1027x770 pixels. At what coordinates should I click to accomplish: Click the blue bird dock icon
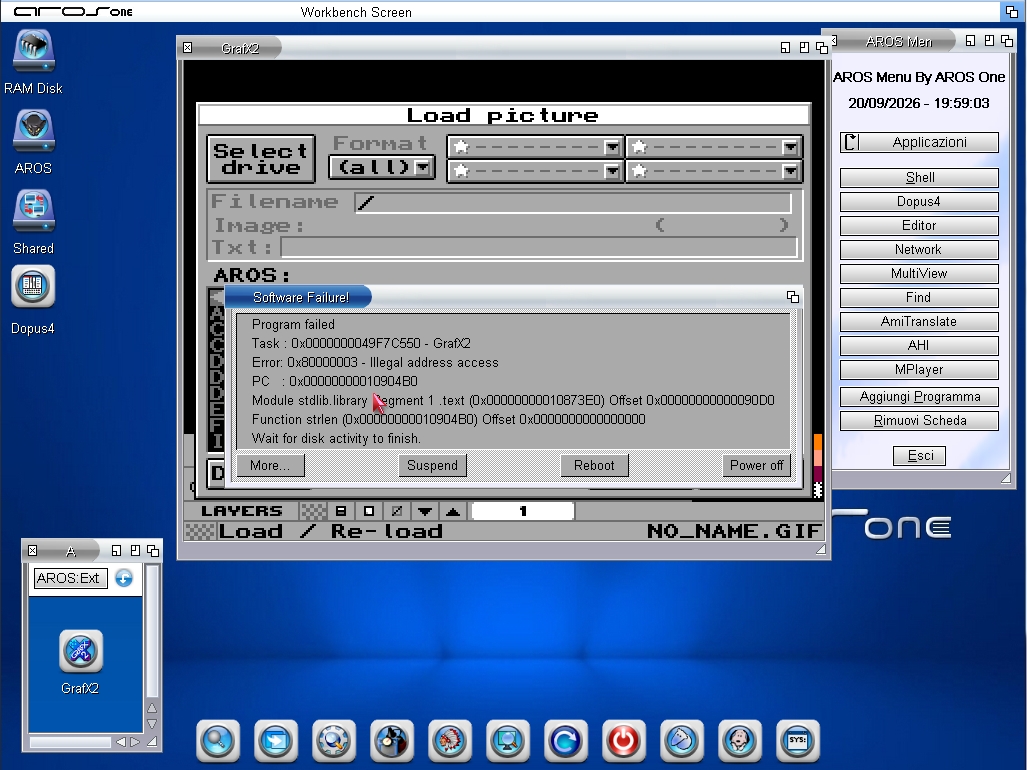pos(682,741)
